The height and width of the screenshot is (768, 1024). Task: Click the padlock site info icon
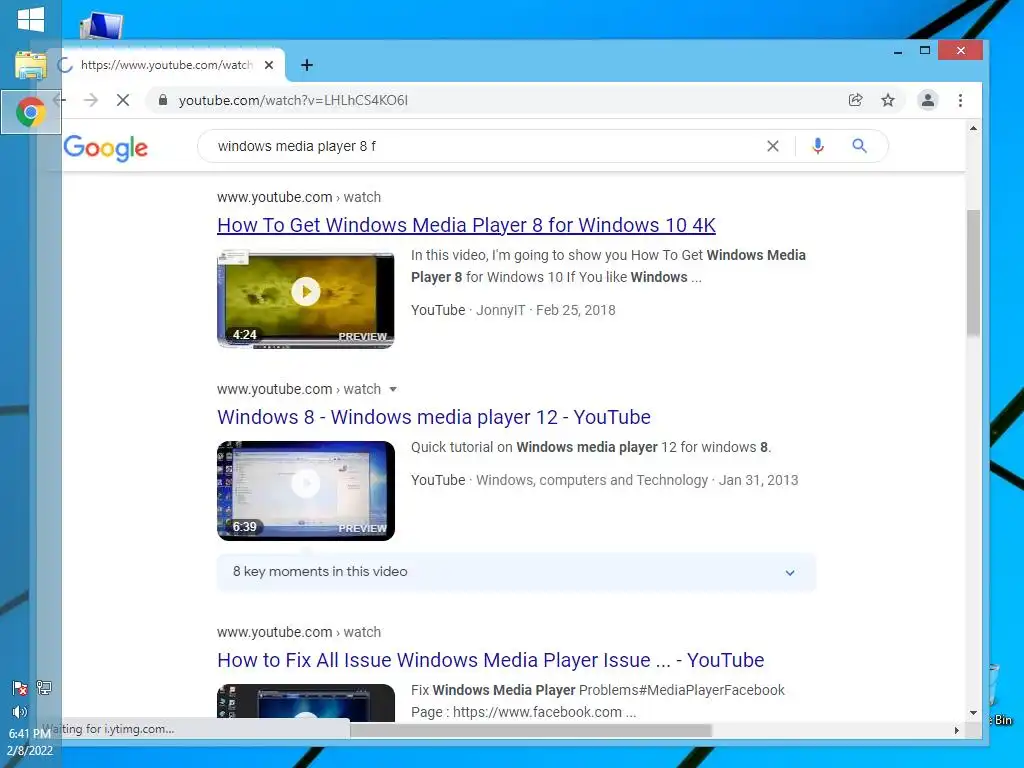coord(163,100)
